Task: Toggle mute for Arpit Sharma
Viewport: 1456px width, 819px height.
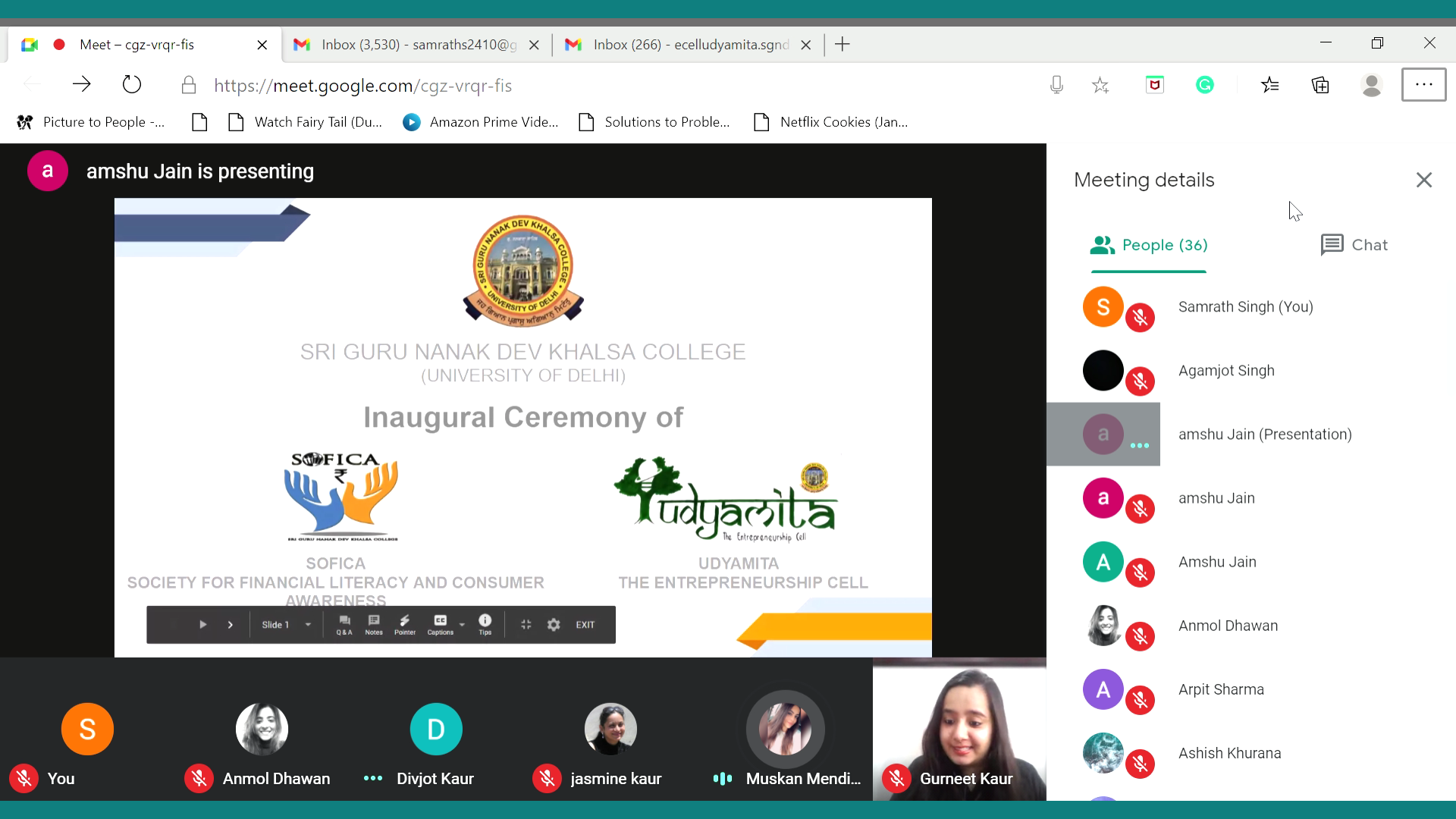Action: click(x=1140, y=700)
